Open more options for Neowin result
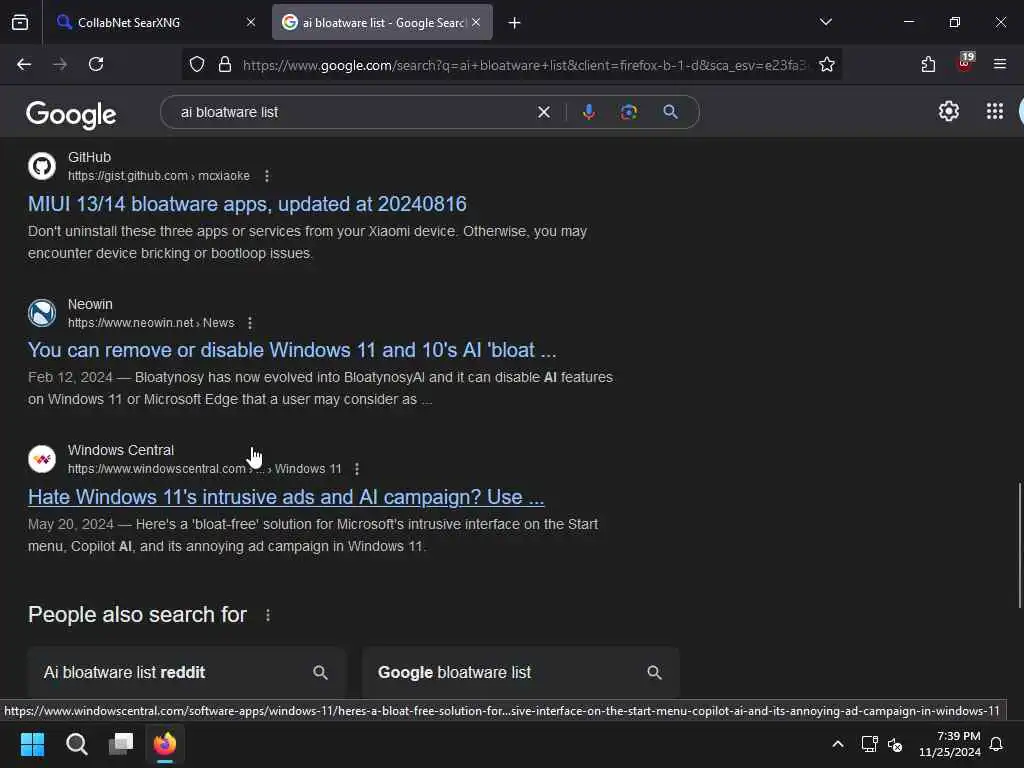The height and width of the screenshot is (768, 1024). 250,323
